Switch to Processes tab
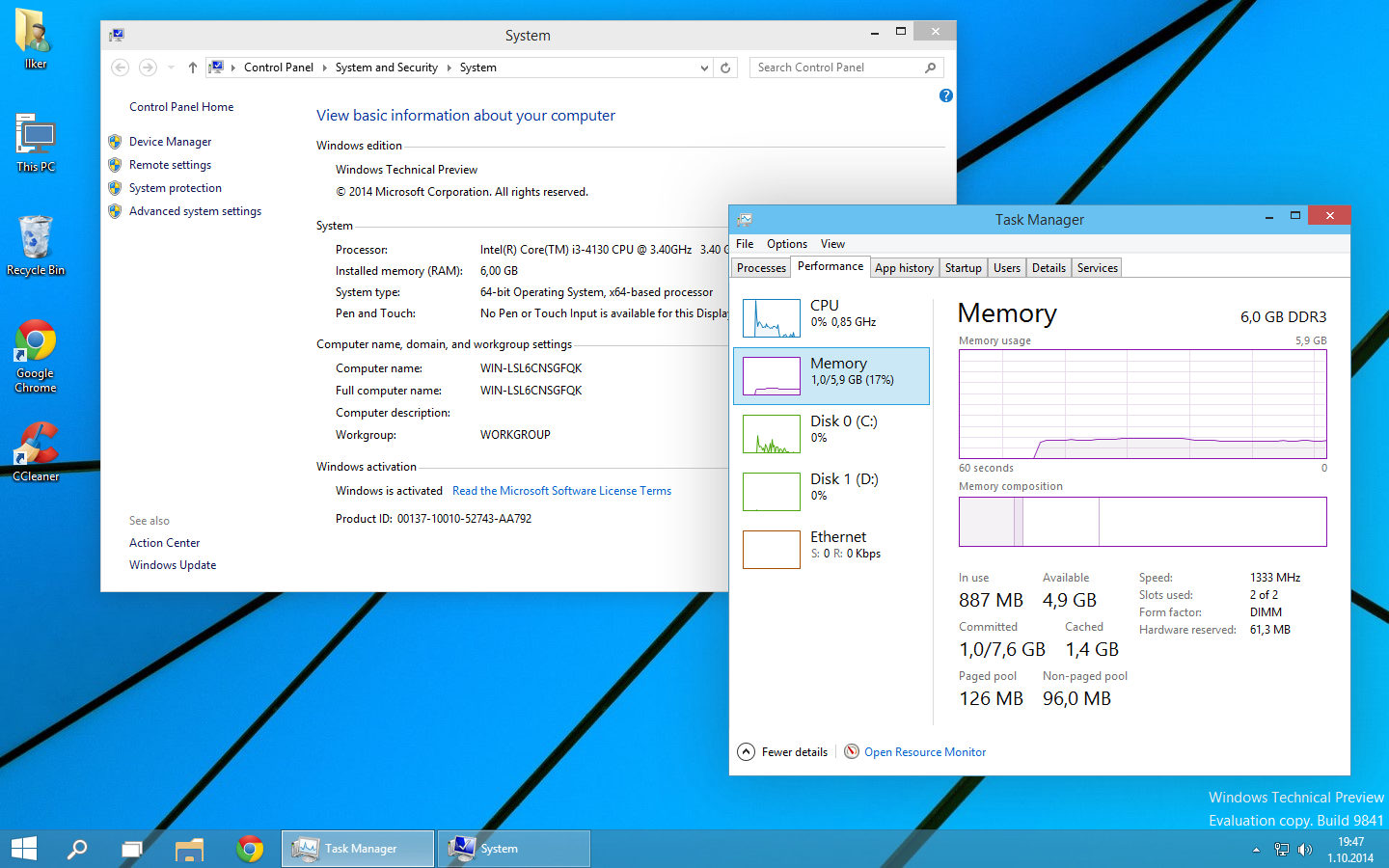Screen dimensions: 1389x868 [x=761, y=268]
